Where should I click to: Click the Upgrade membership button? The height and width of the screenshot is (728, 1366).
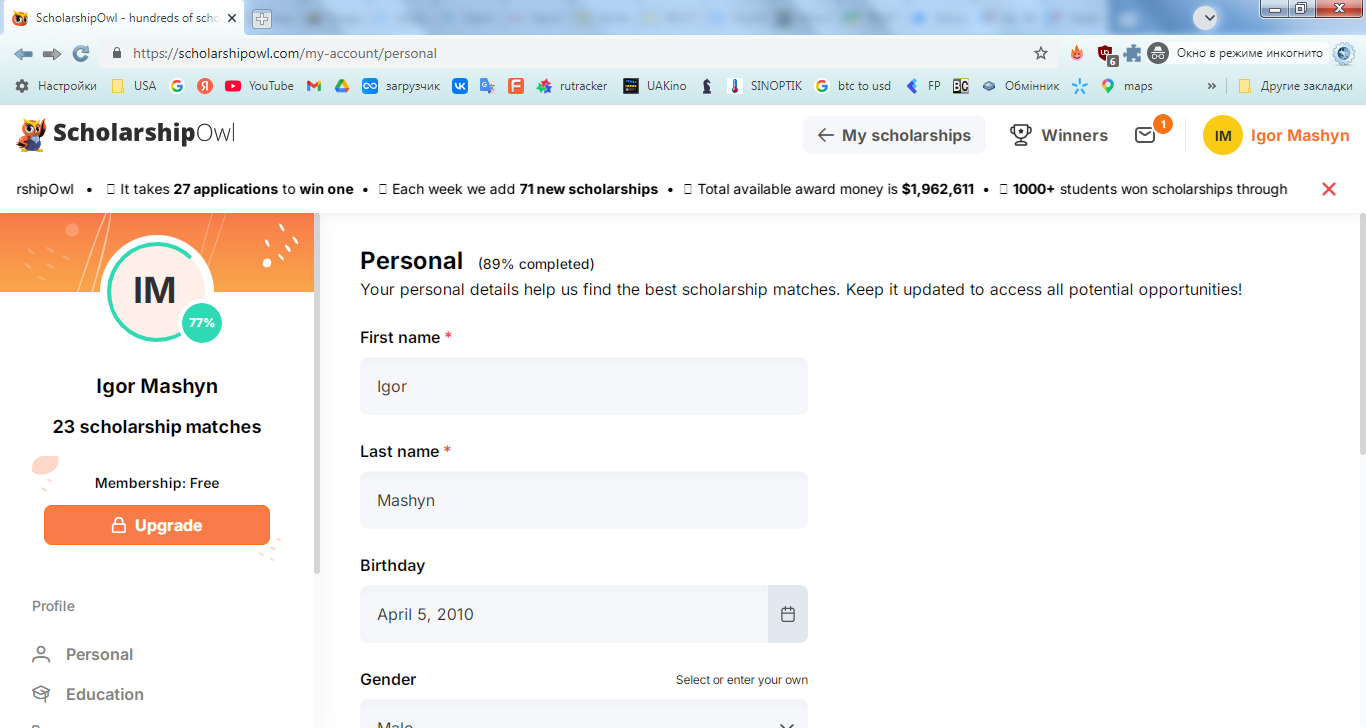[x=157, y=525]
